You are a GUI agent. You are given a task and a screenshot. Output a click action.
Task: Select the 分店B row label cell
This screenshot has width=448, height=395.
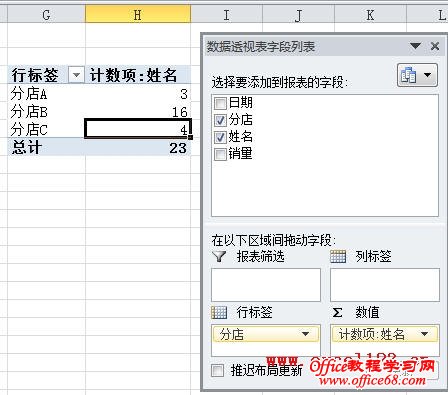pos(46,111)
